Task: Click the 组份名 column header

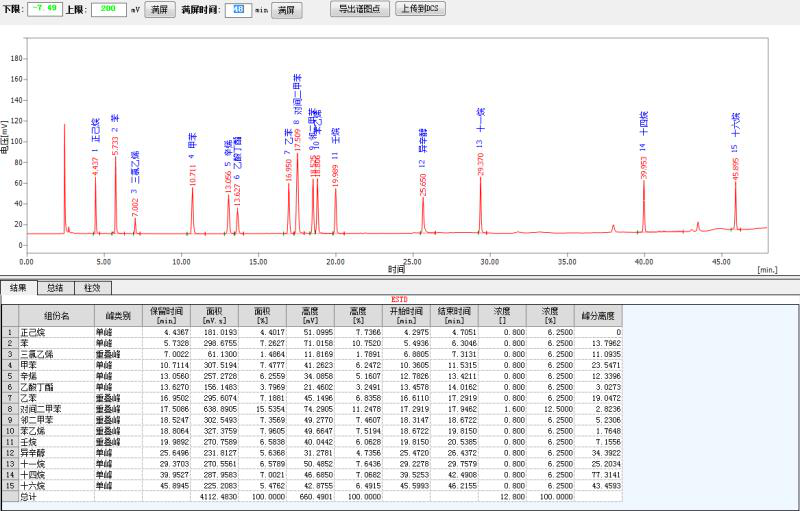Action: point(56,315)
